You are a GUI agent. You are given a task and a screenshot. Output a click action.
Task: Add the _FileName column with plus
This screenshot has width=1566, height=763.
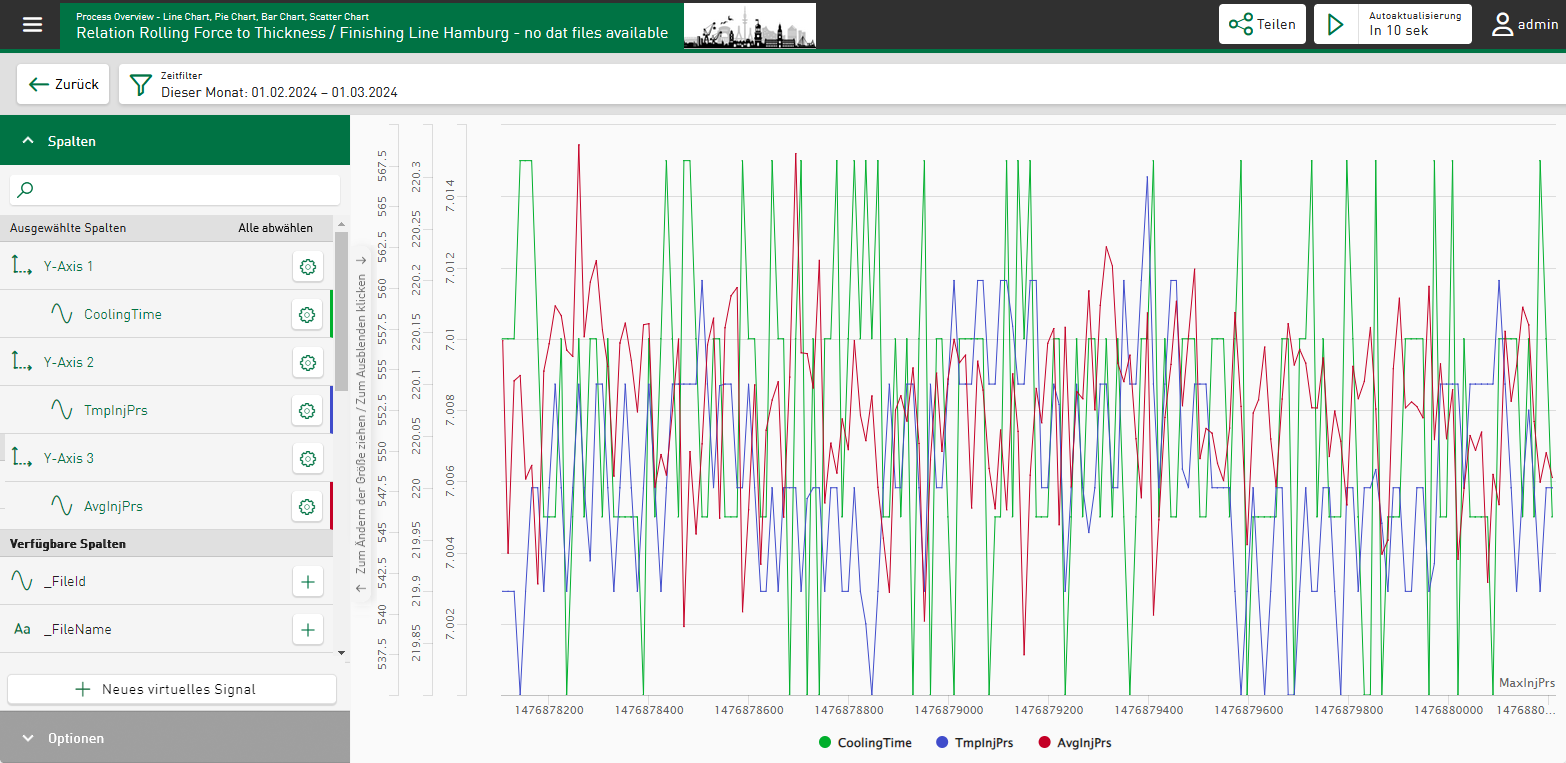[307, 630]
